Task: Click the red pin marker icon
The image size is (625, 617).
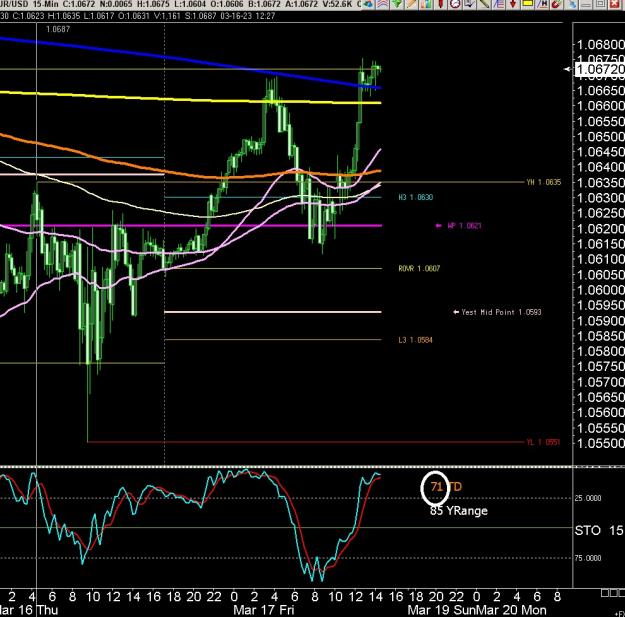Action: coord(440,4)
